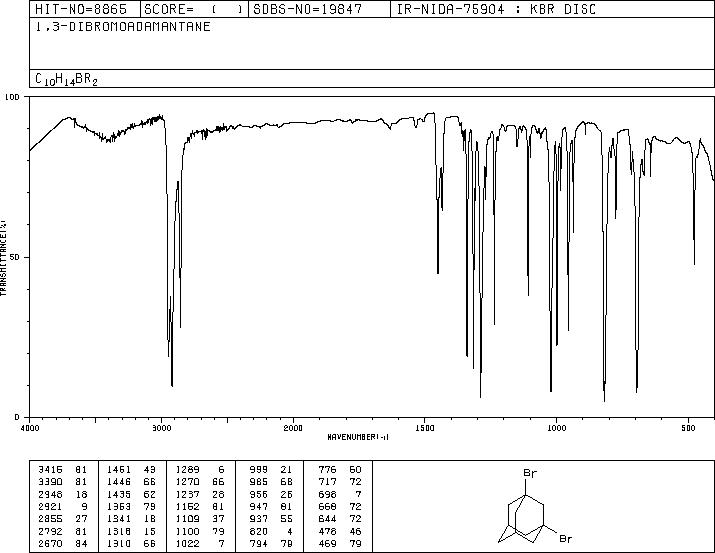Click the TRANSMITTANCE y-axis title
Viewport: 715px width, 553px height.
coord(3,258)
